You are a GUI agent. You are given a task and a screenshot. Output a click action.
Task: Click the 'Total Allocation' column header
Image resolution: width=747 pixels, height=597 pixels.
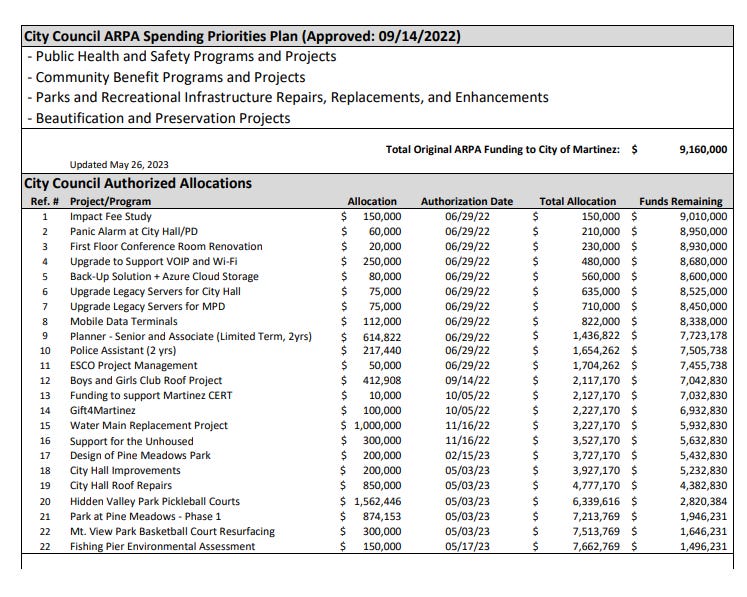(578, 202)
